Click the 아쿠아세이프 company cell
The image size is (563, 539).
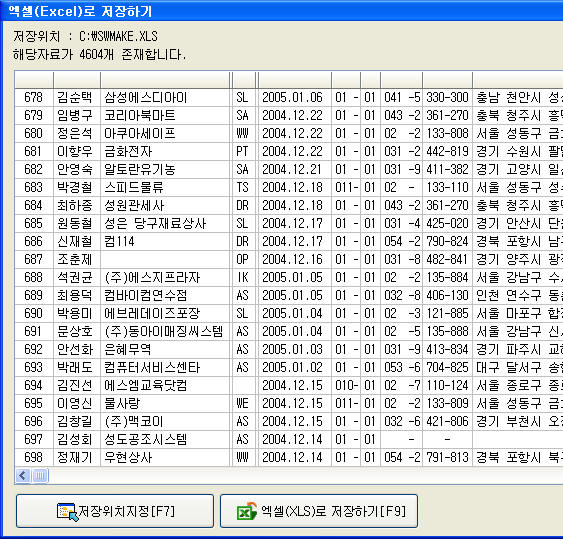165,134
